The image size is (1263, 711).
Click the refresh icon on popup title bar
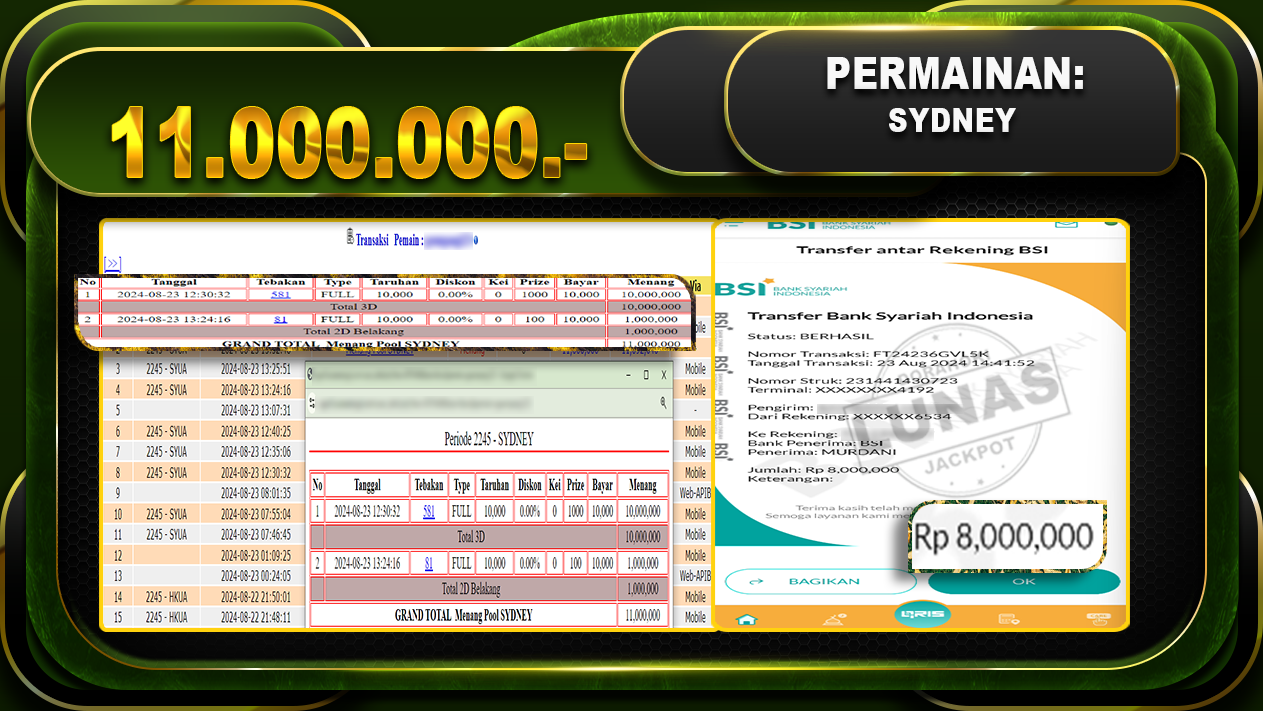point(310,374)
